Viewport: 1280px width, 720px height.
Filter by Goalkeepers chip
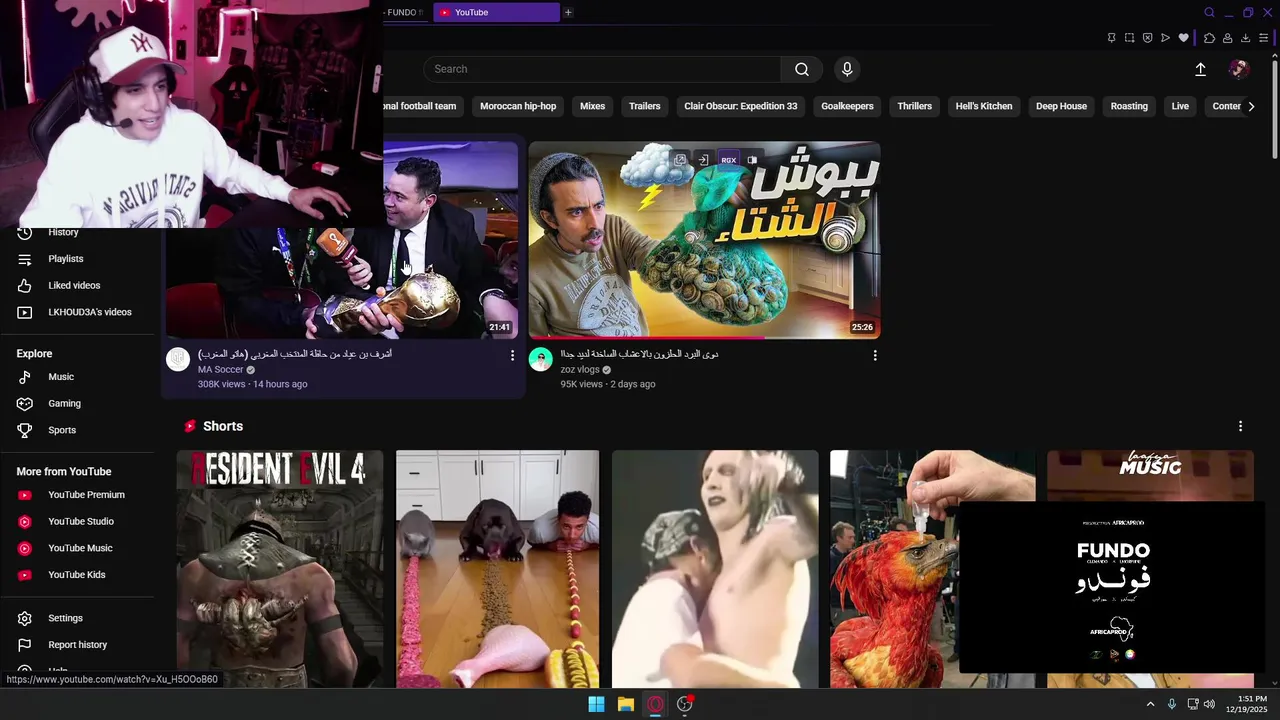coord(847,106)
